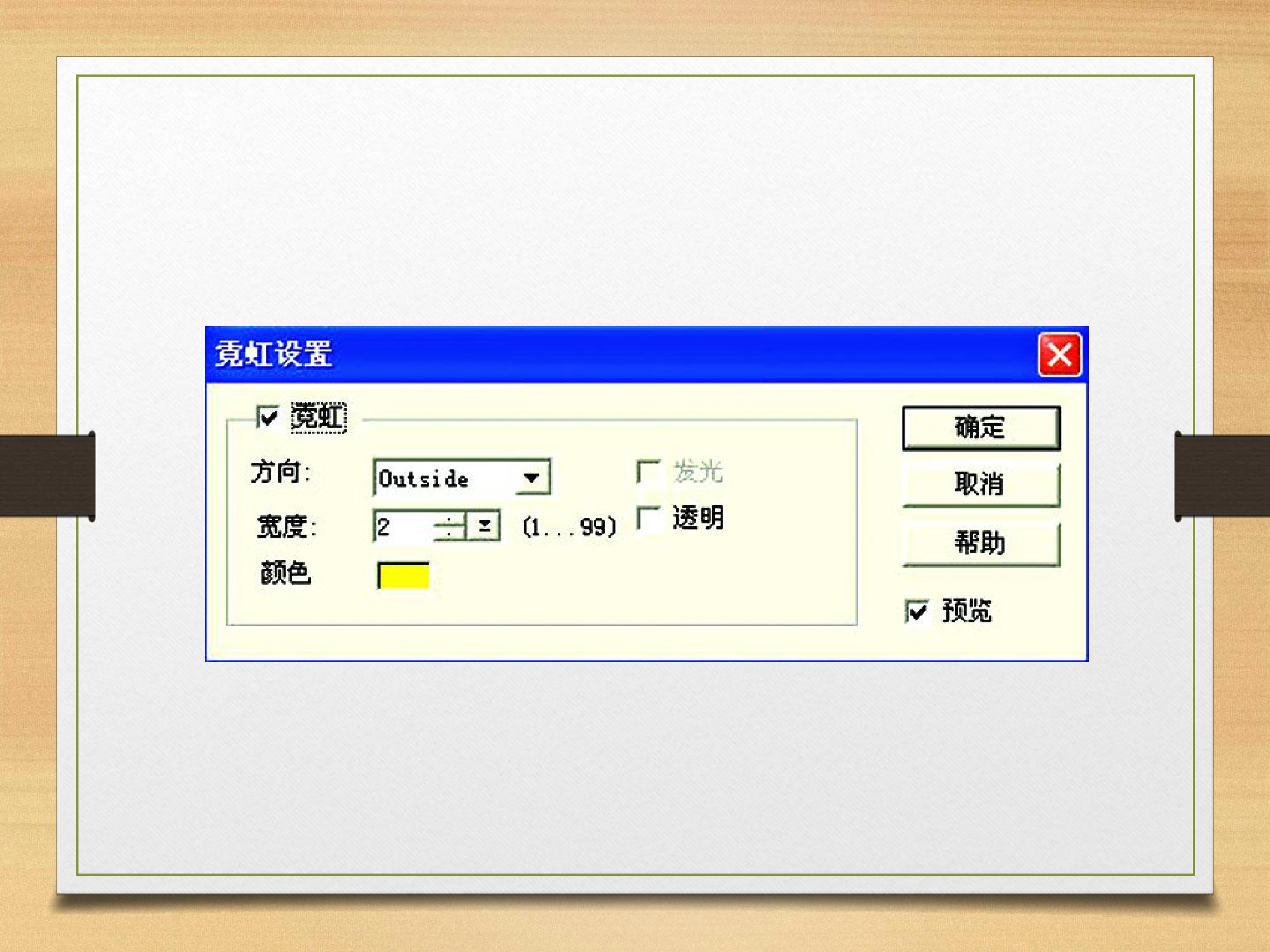Click the 取消 button
This screenshot has width=1270, height=952.
(x=981, y=485)
